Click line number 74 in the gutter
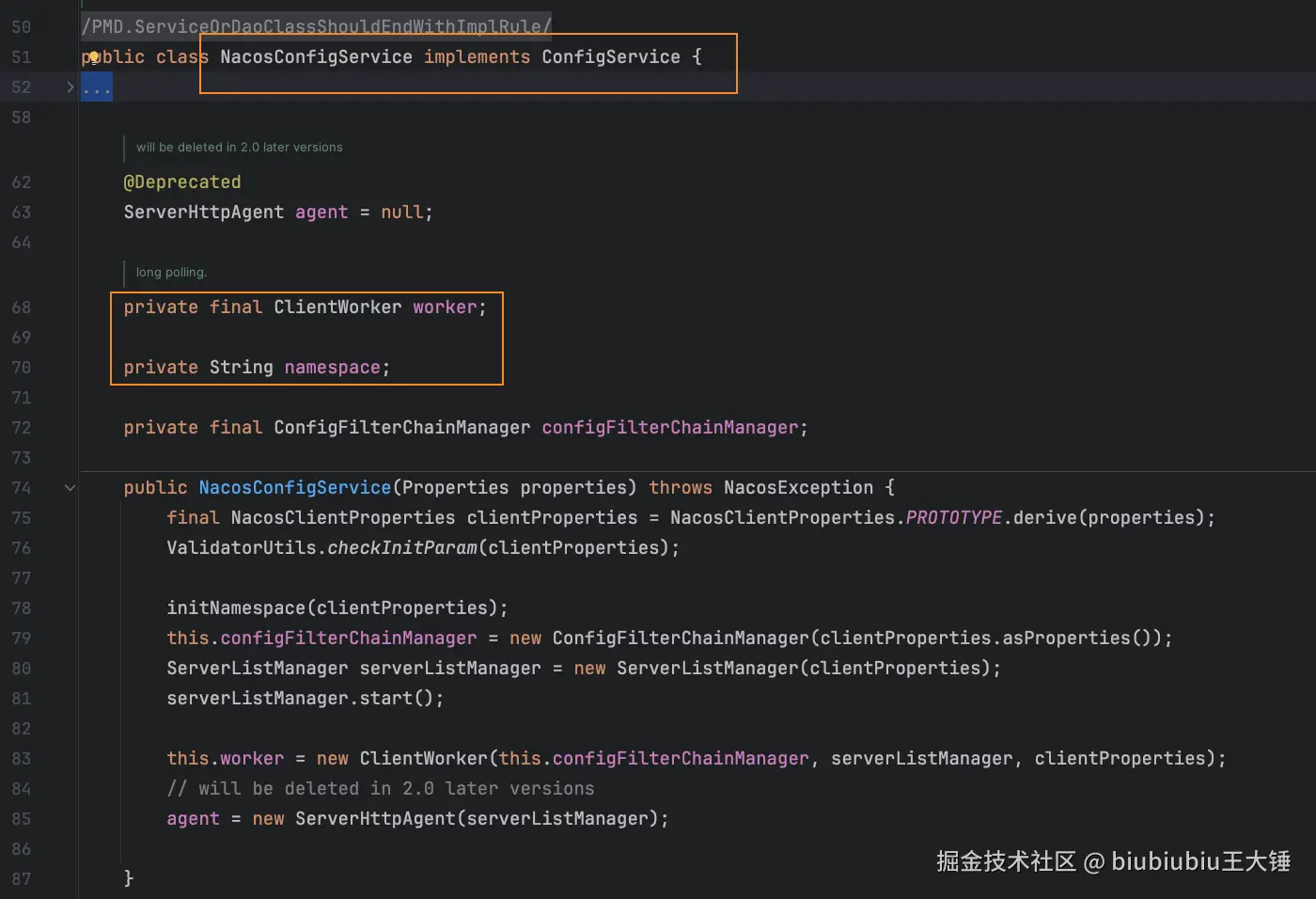The height and width of the screenshot is (899, 1316). tap(22, 487)
